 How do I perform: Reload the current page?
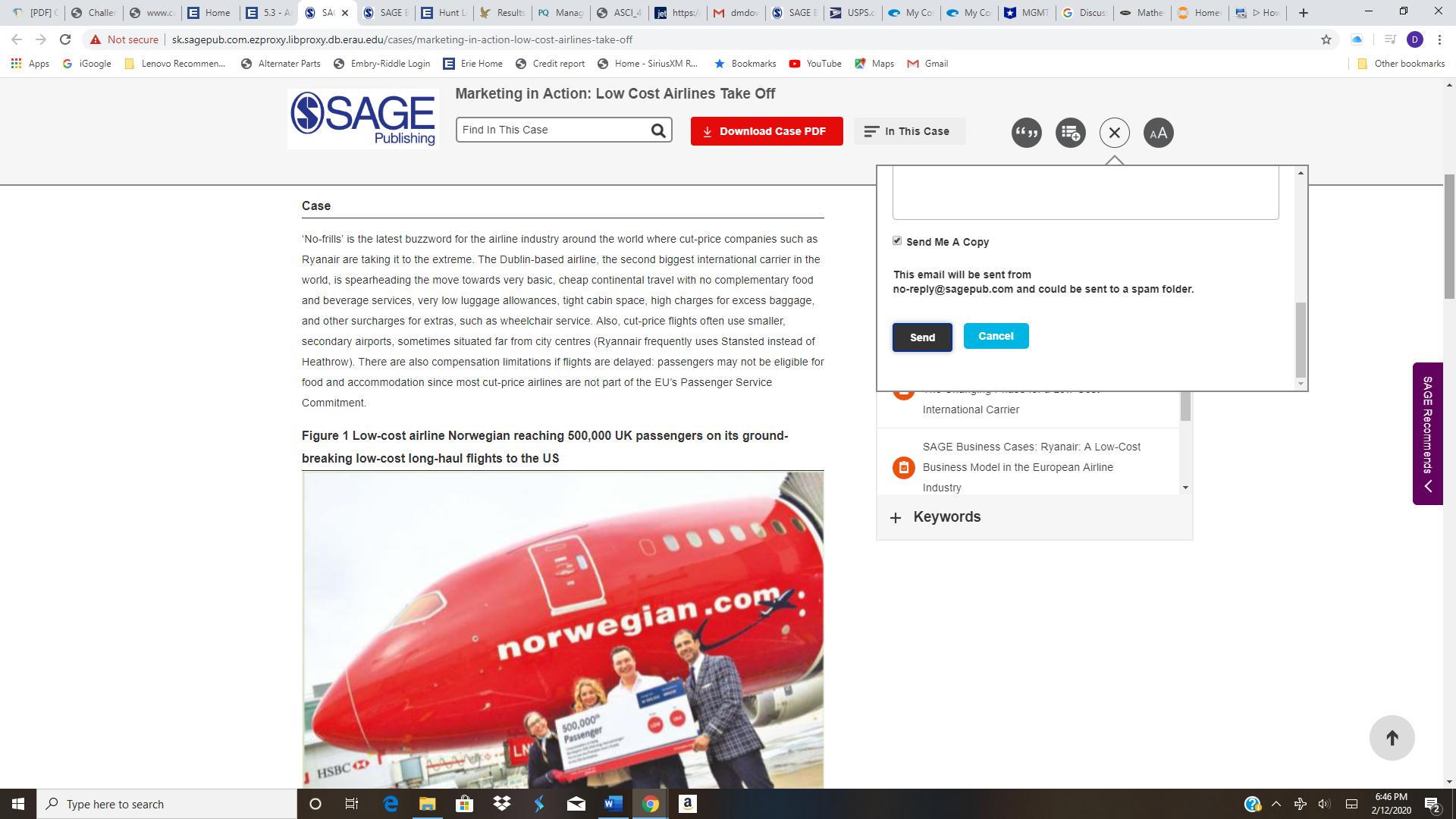pos(65,39)
